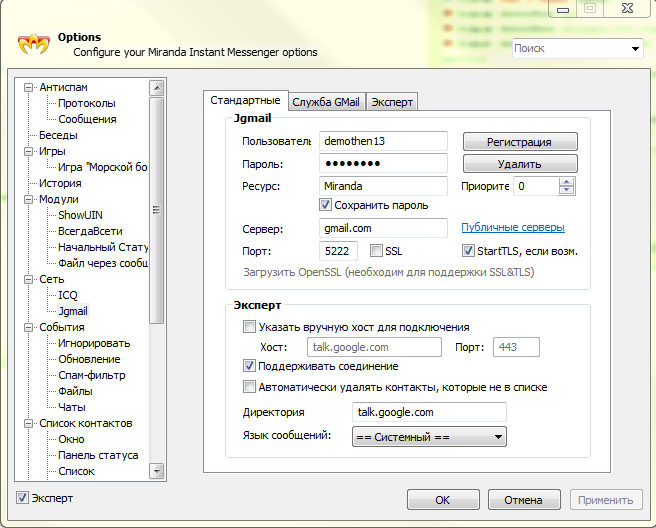Collapse the Сеть tree node
Image resolution: width=656 pixels, height=528 pixels.
click(28, 279)
